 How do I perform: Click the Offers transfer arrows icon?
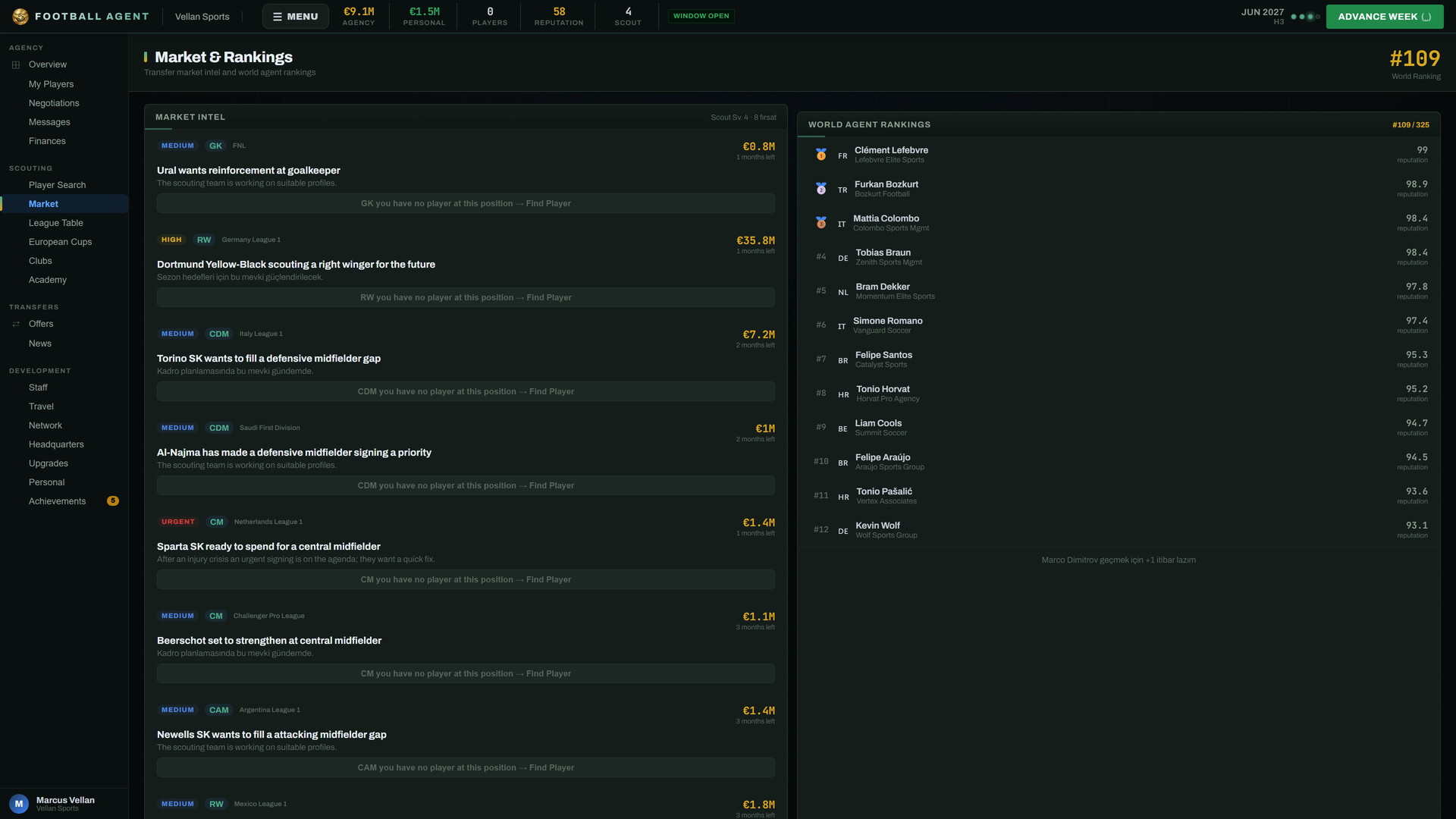tap(16, 324)
